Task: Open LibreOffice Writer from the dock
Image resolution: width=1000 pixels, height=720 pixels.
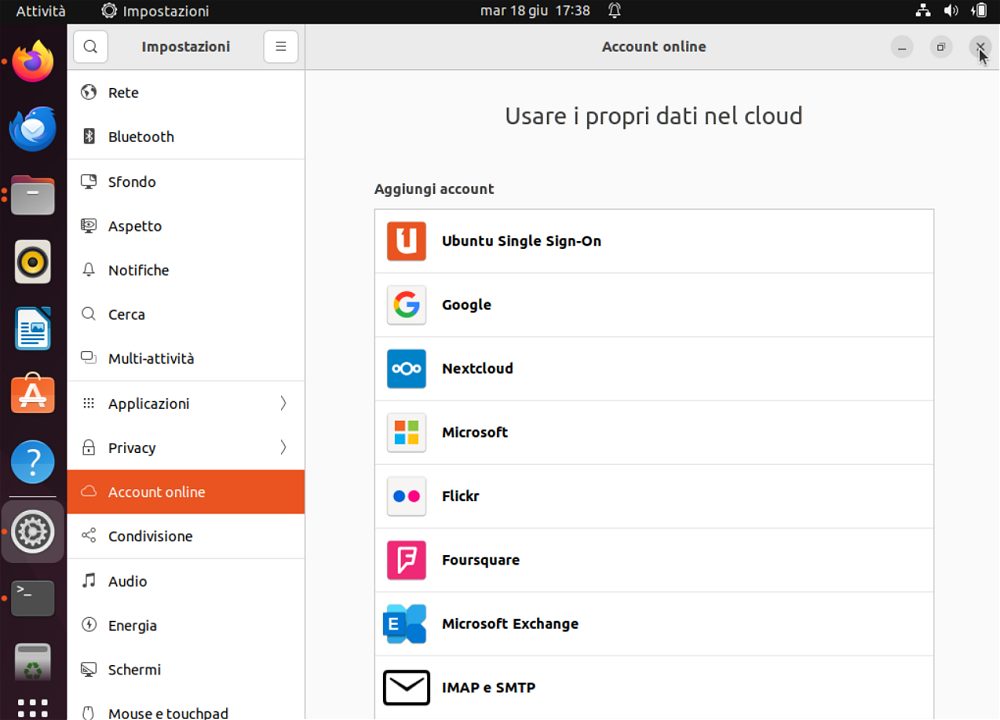Action: tap(33, 329)
